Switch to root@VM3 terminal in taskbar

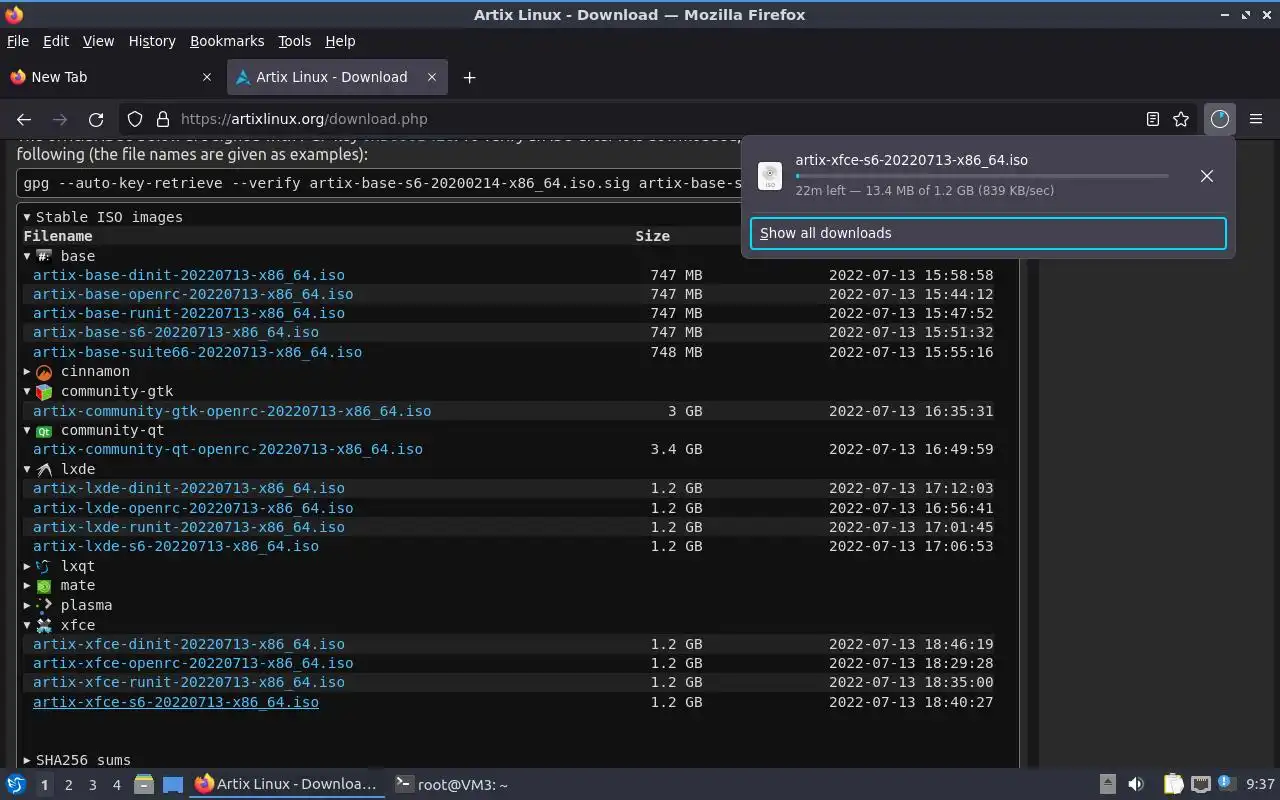point(451,785)
